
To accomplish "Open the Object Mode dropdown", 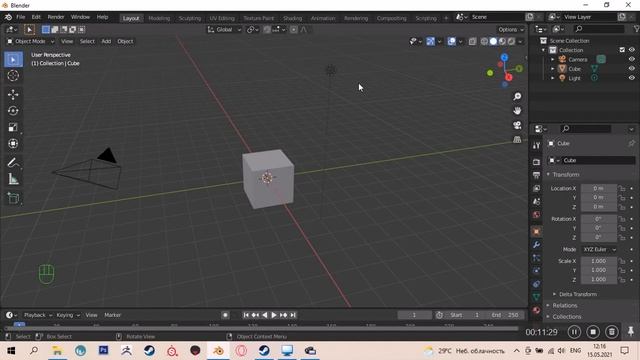I will (30, 41).
